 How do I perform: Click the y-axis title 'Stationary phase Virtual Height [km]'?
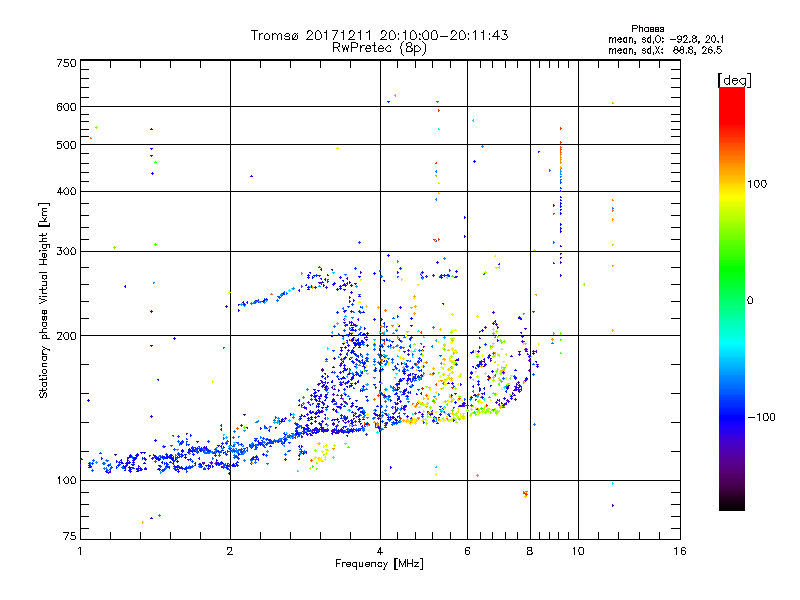pyautogui.click(x=43, y=300)
